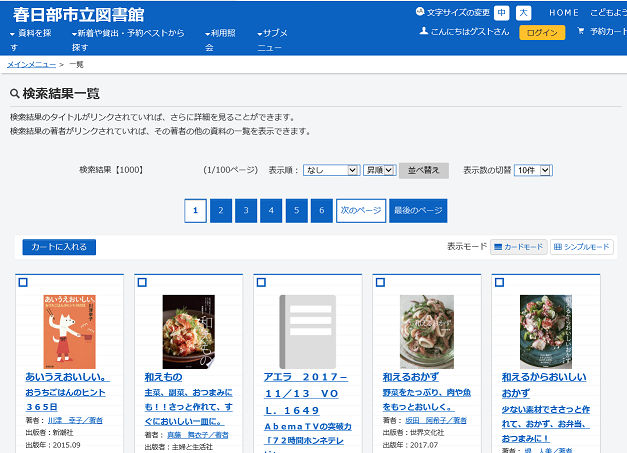Click the author link 坂田 阿希子/著者
Image resolution: width=627 pixels, height=453 pixels.
[x=436, y=421]
